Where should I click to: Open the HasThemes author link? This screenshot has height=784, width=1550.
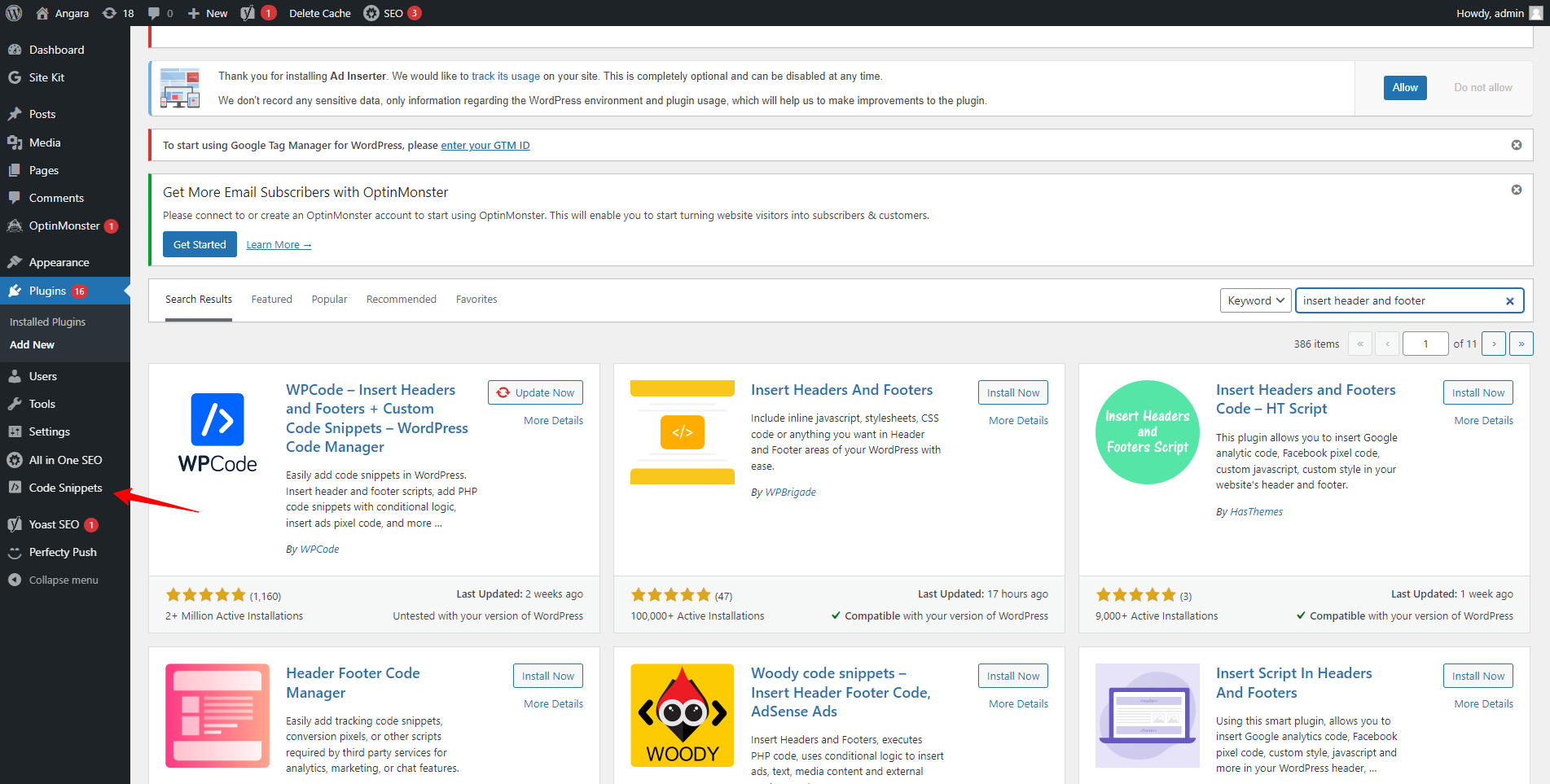point(1256,511)
